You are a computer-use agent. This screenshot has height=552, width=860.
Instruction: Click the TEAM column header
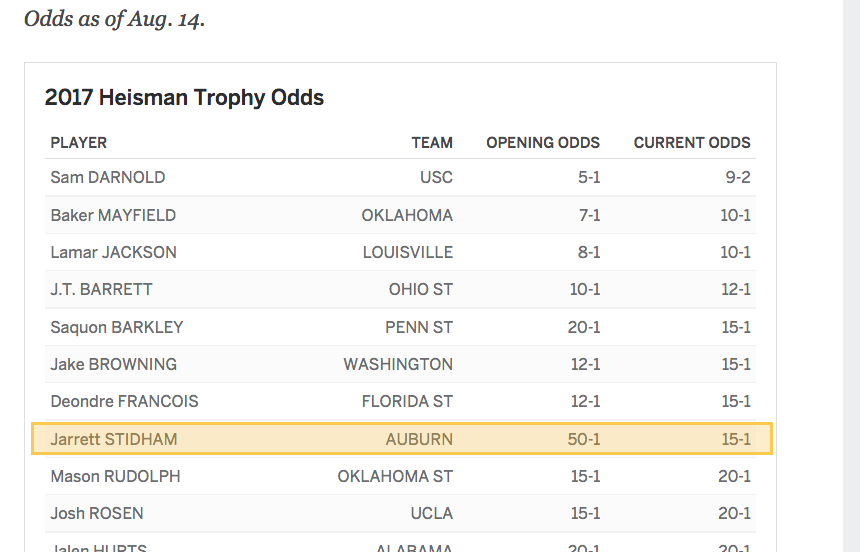(432, 143)
